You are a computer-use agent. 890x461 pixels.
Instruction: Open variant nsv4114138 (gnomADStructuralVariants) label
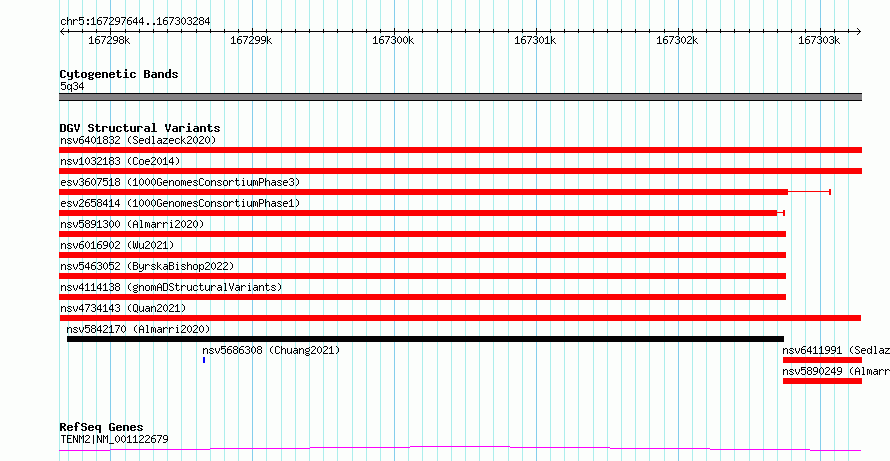tap(171, 287)
